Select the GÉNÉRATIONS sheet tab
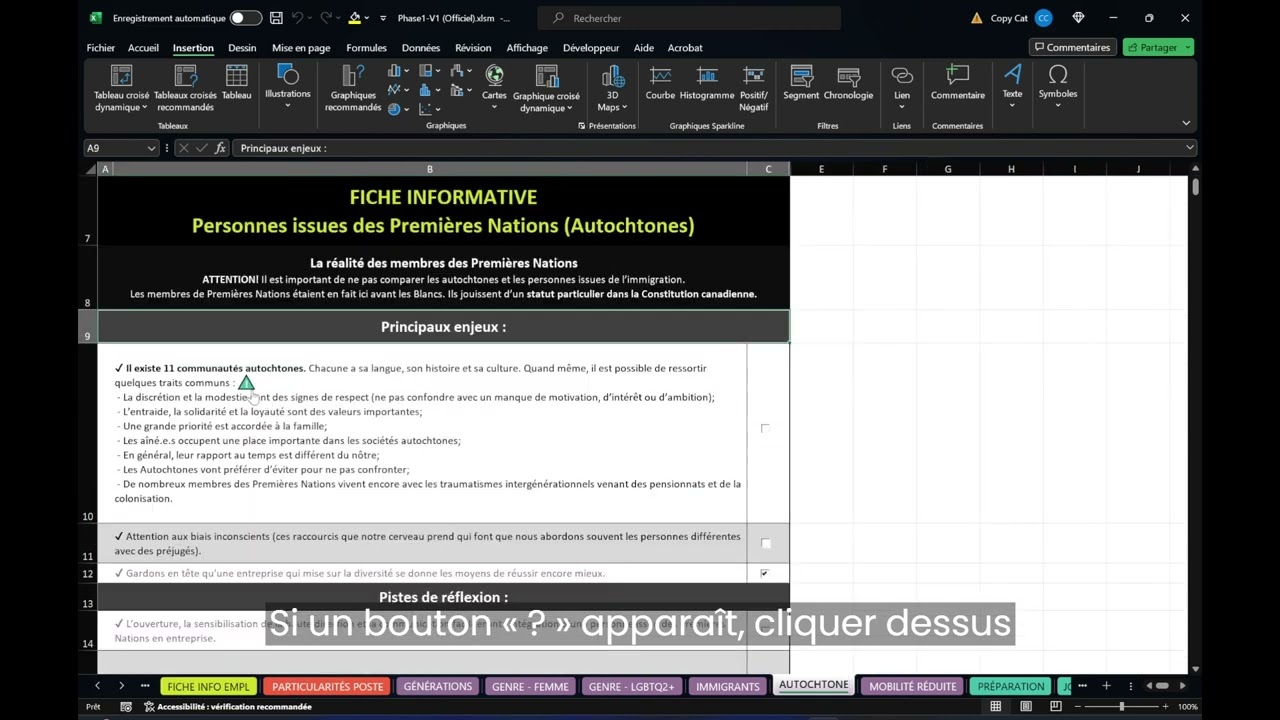The image size is (1280, 720). click(x=437, y=686)
